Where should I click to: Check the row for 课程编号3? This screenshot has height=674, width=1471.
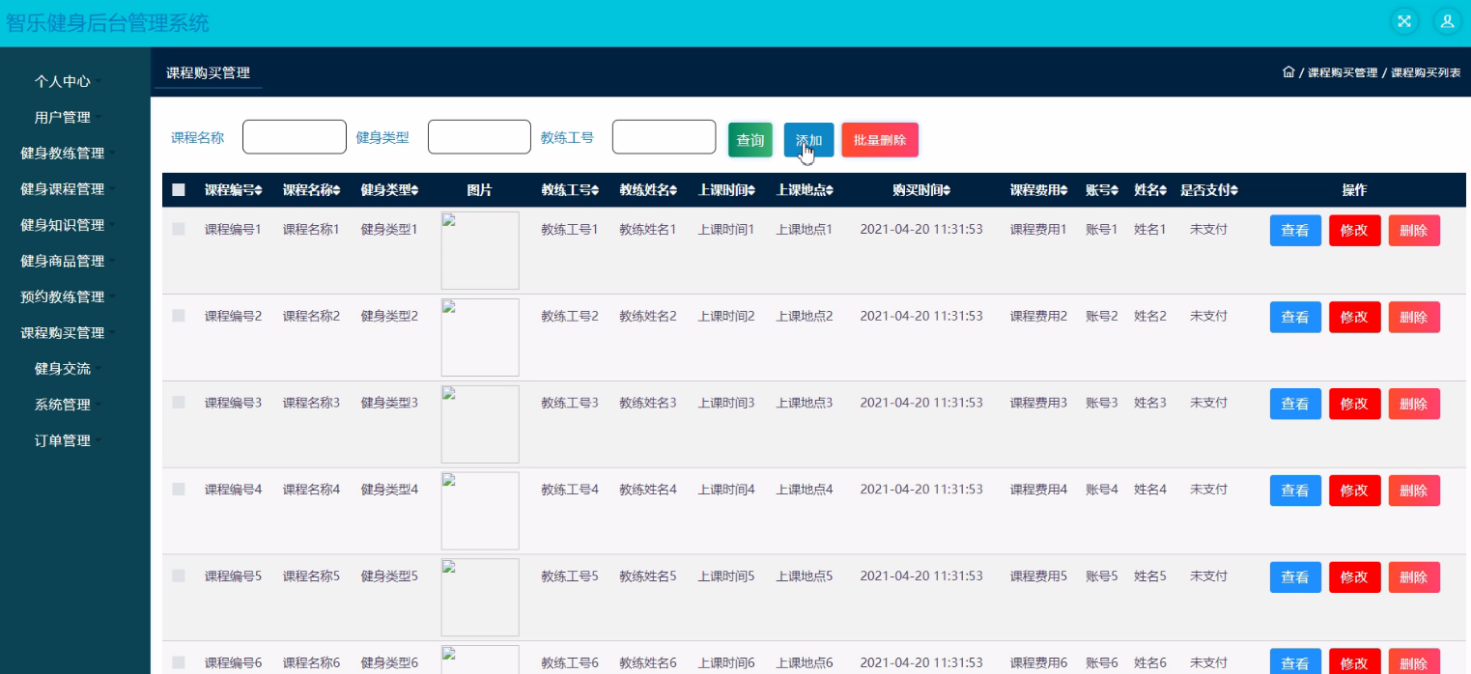(x=179, y=402)
